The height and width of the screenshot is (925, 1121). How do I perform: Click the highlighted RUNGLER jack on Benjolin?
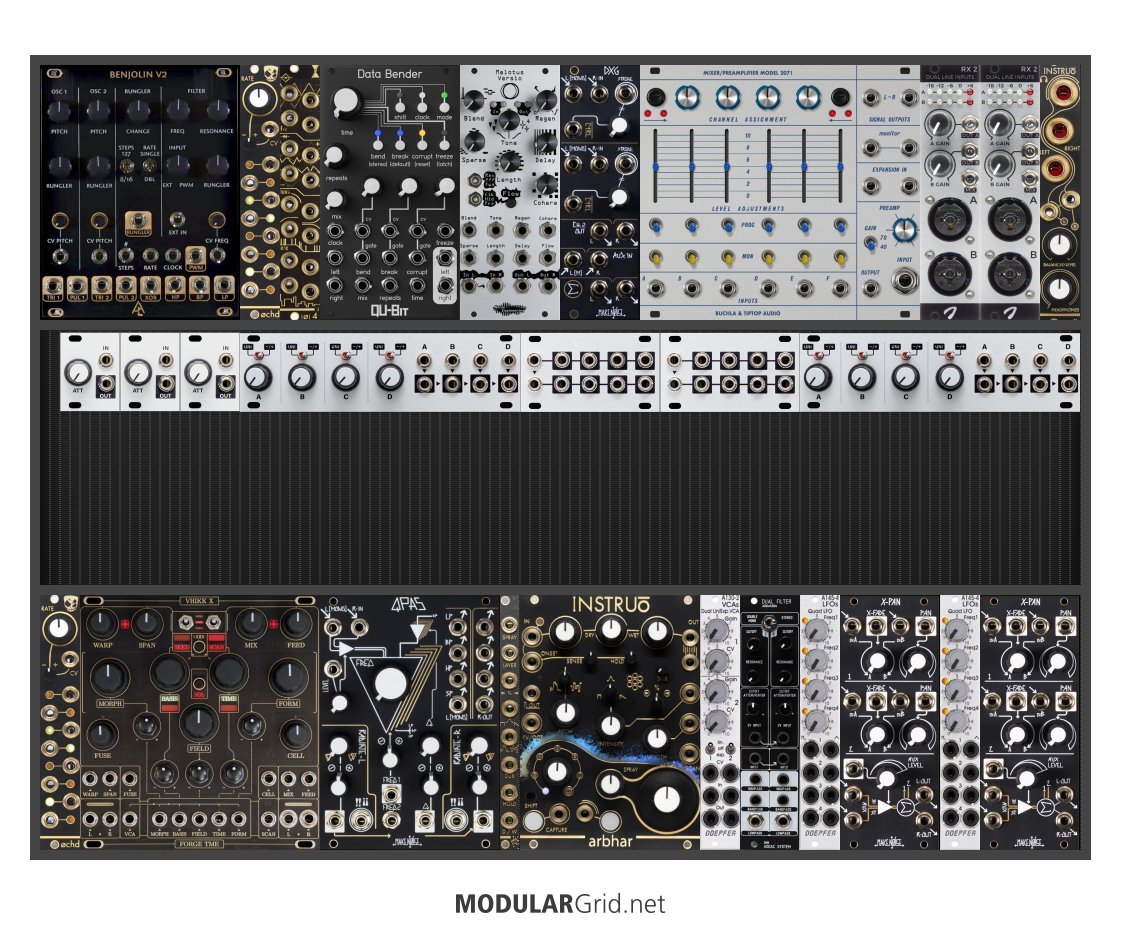point(138,222)
